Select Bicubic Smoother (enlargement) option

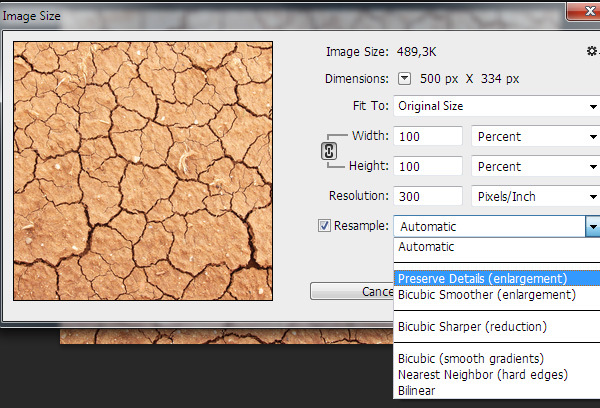(486, 294)
